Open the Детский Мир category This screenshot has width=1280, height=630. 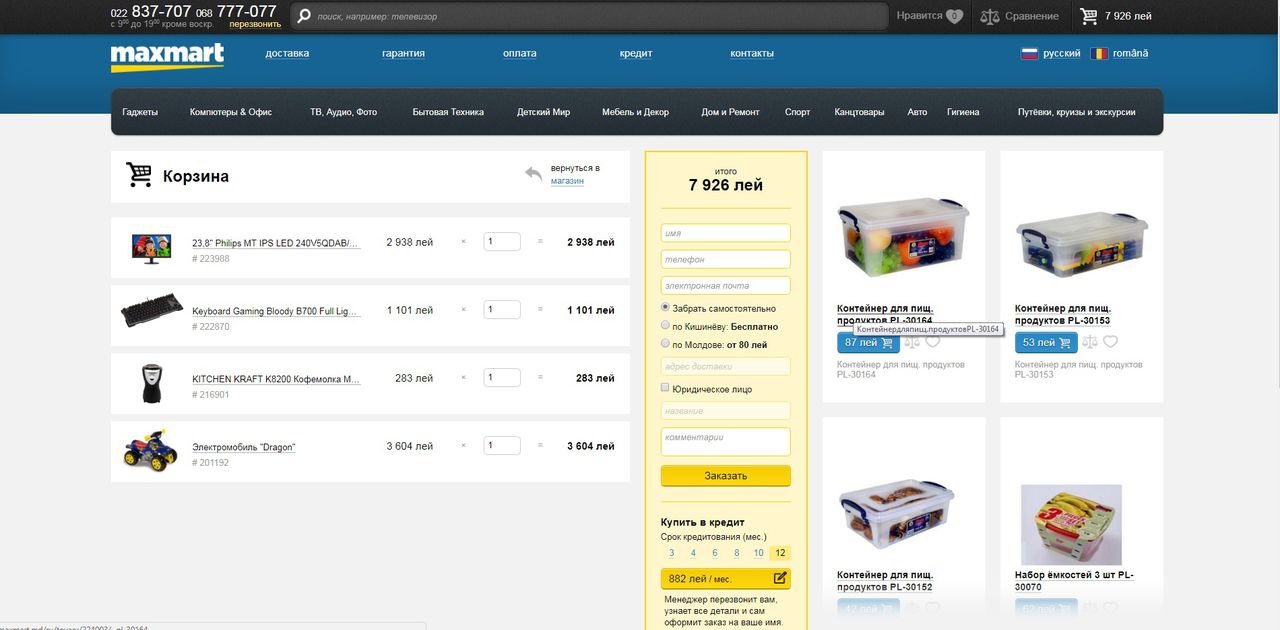point(543,112)
